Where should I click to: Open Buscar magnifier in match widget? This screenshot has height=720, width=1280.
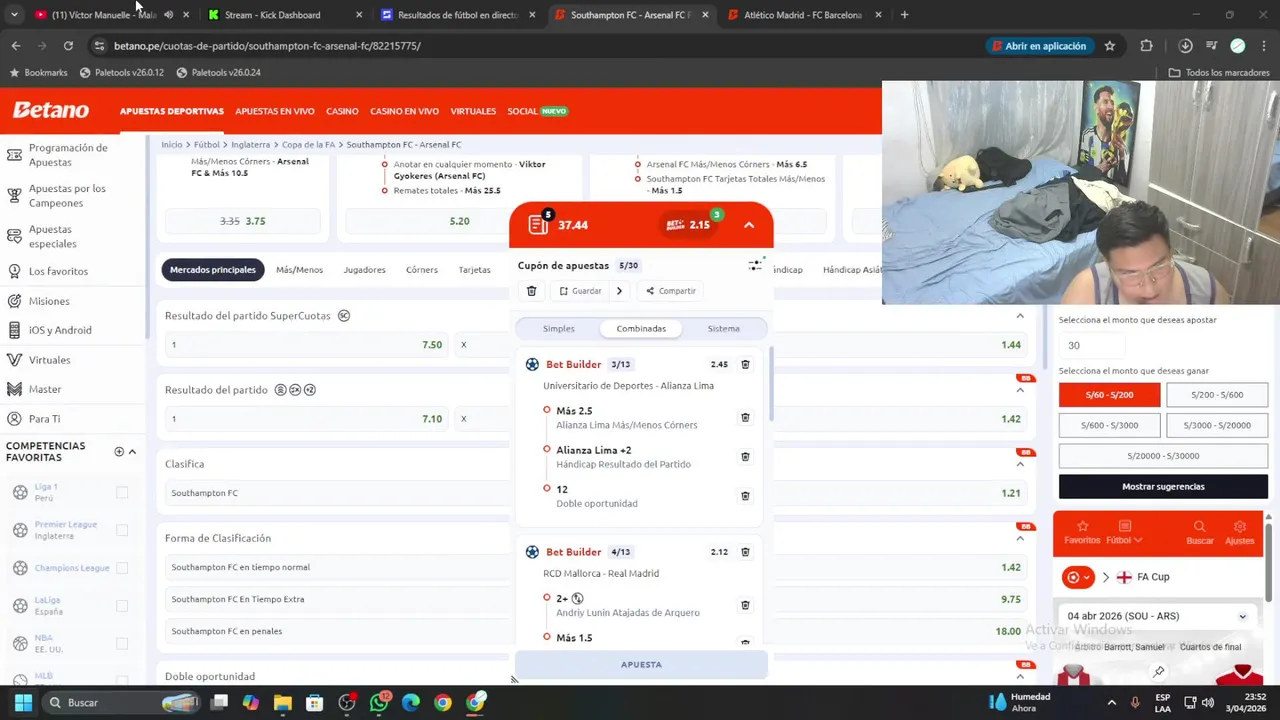1199,532
